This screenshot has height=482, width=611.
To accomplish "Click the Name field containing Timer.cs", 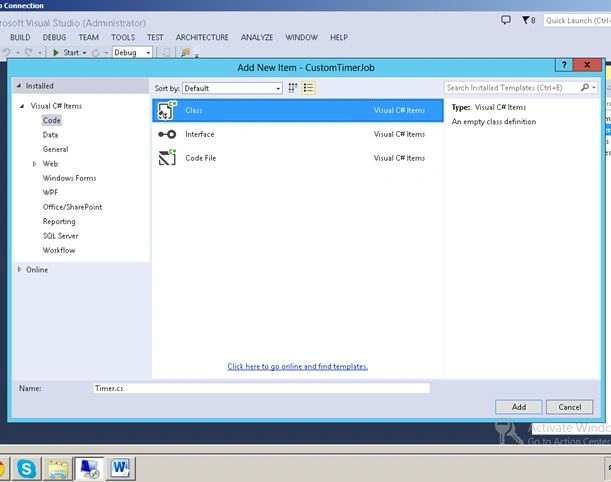I will click(261, 388).
